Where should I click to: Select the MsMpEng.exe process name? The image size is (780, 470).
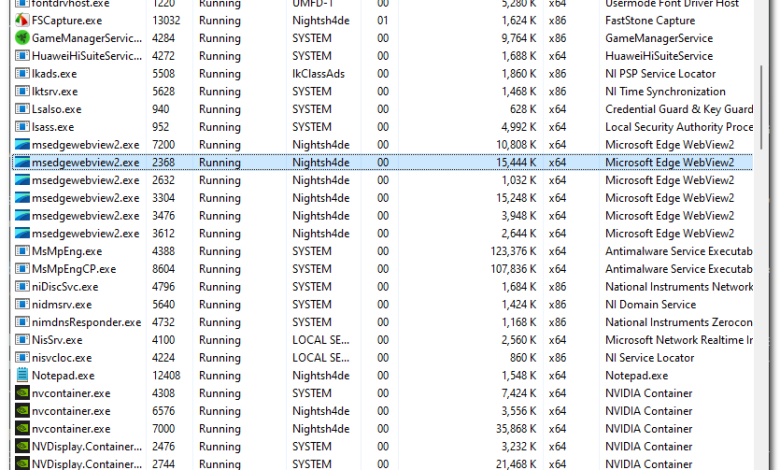67,252
